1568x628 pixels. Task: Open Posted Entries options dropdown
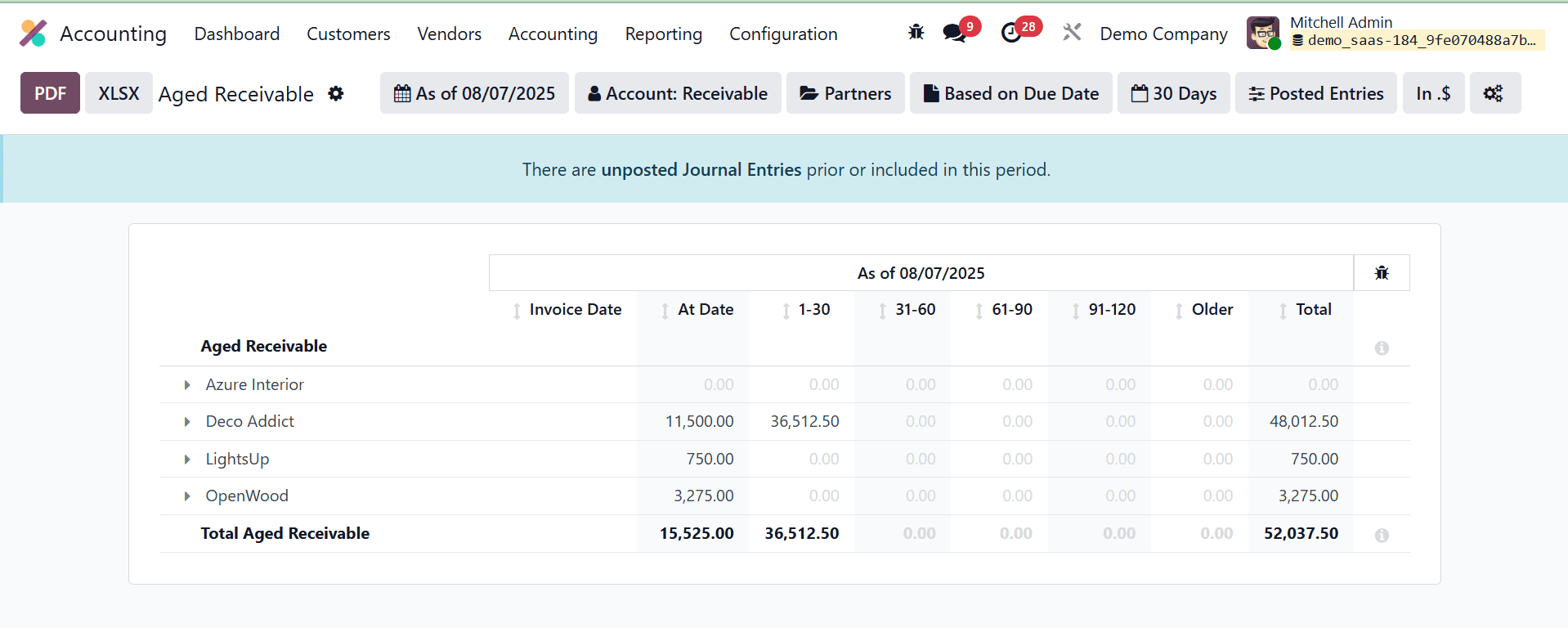point(1315,93)
